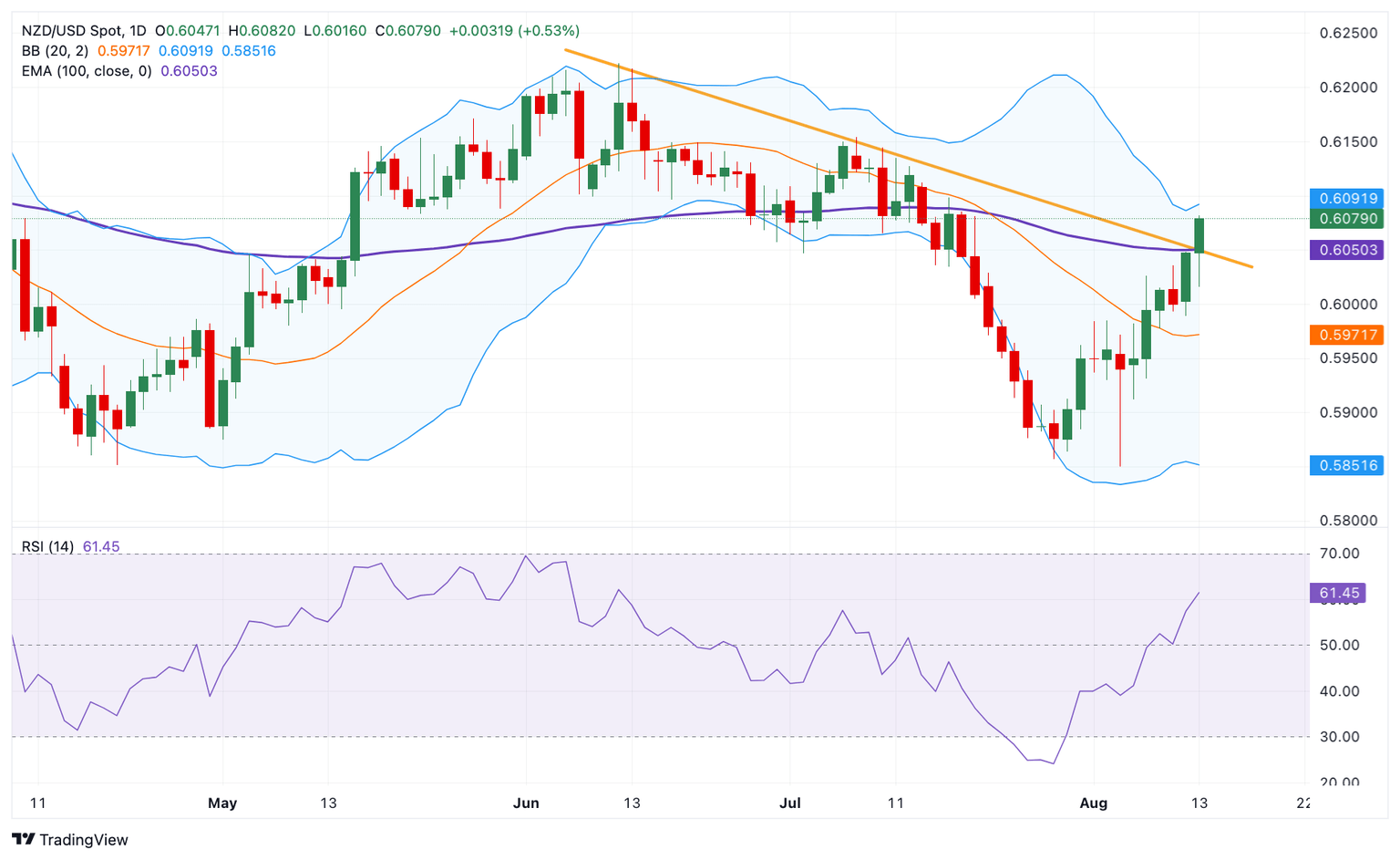
Task: Click the purple 0.60503 EMA price tag
Action: (1346, 250)
